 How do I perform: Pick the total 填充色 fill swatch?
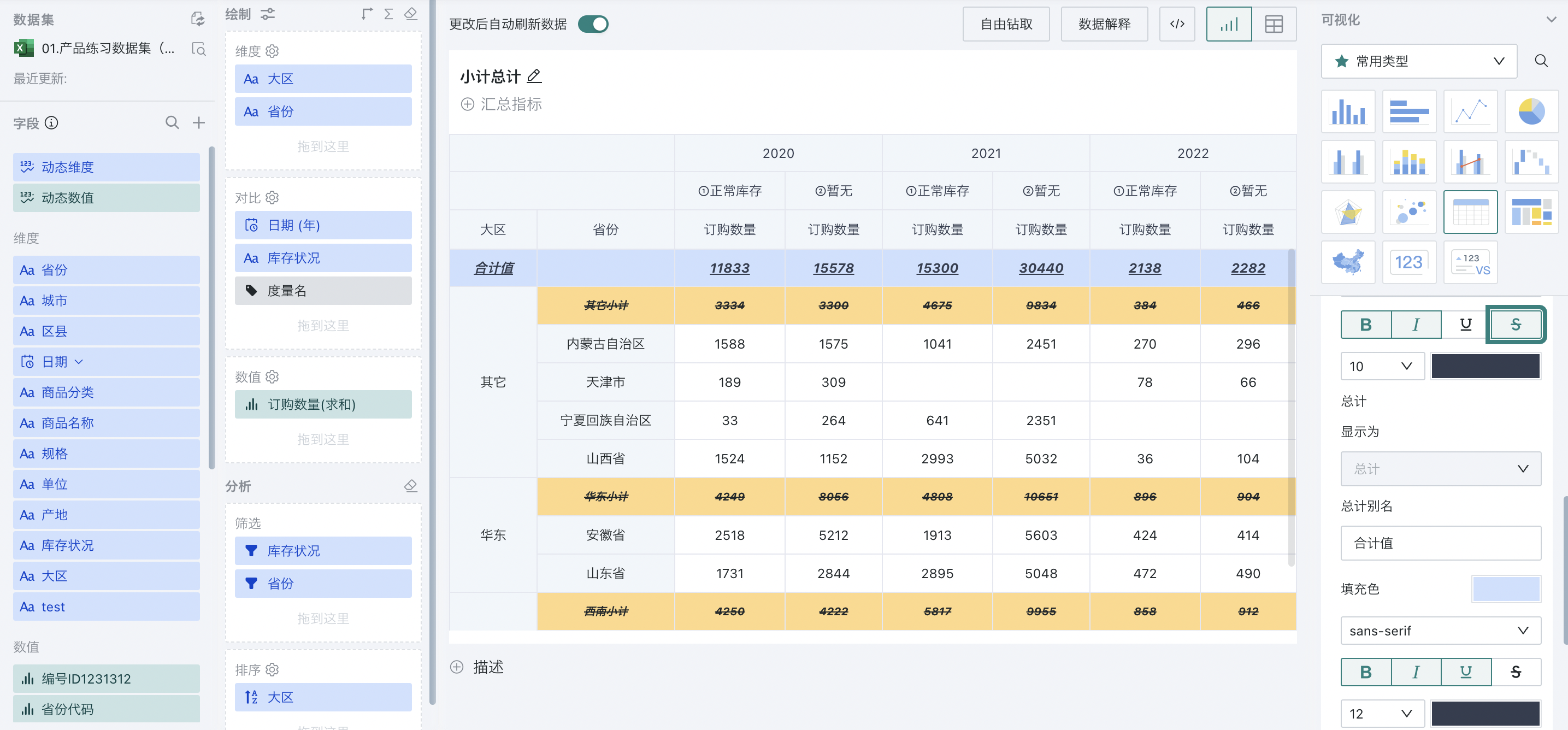pyautogui.click(x=1506, y=590)
